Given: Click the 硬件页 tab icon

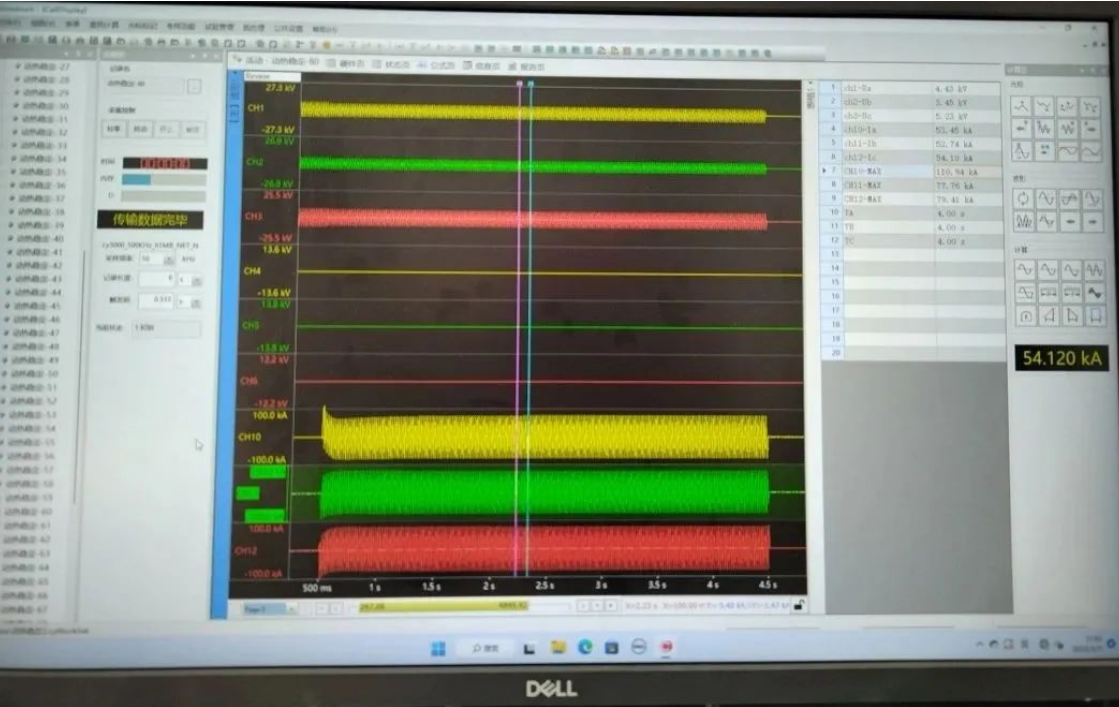Looking at the screenshot, I should [x=331, y=65].
